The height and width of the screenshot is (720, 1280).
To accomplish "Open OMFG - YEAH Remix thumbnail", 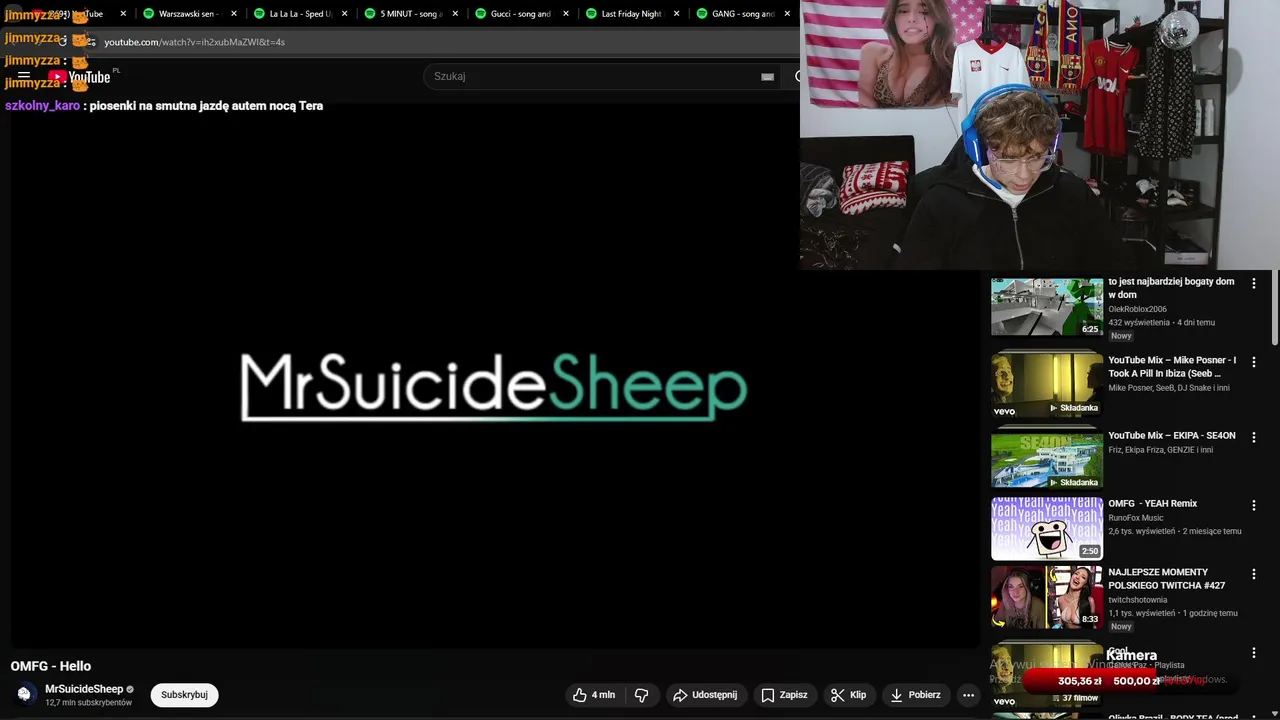I will coord(1047,529).
